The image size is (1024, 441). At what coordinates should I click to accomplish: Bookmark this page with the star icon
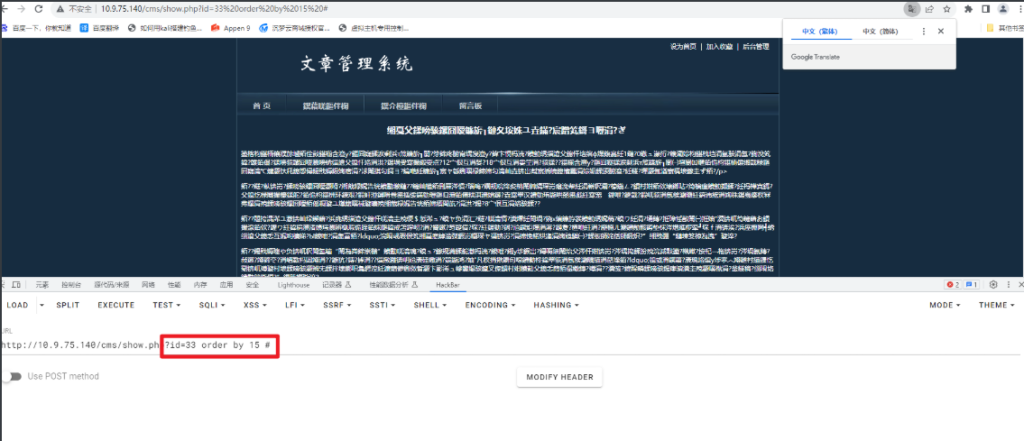(946, 9)
